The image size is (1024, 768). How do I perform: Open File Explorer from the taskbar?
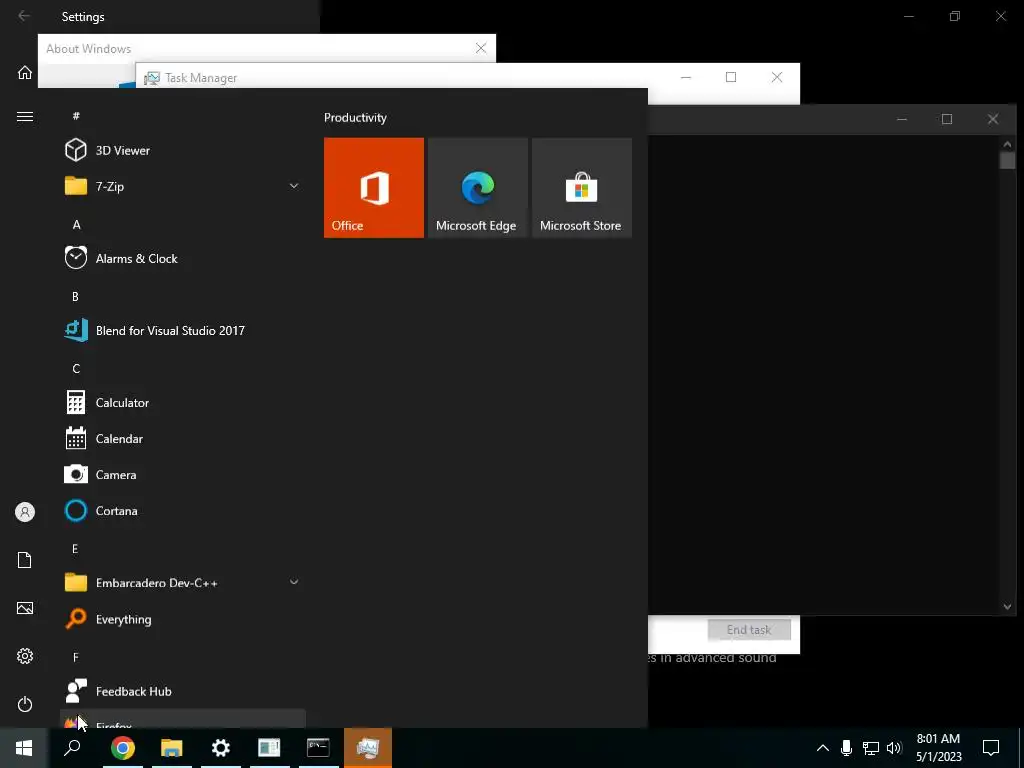click(172, 748)
